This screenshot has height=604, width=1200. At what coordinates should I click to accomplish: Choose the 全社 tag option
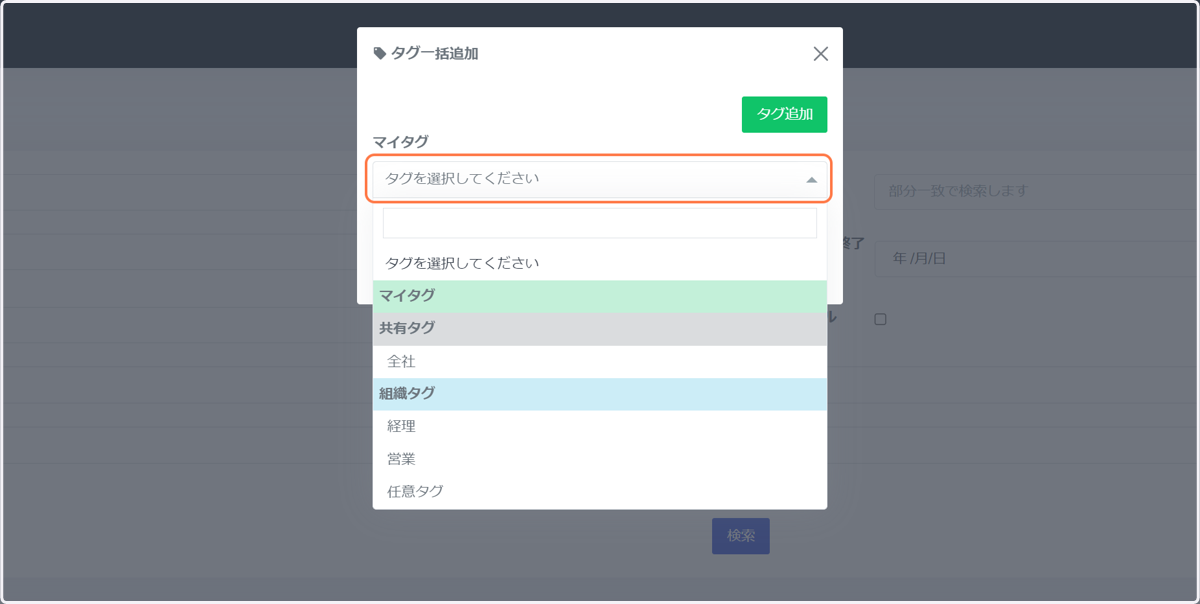(x=600, y=361)
